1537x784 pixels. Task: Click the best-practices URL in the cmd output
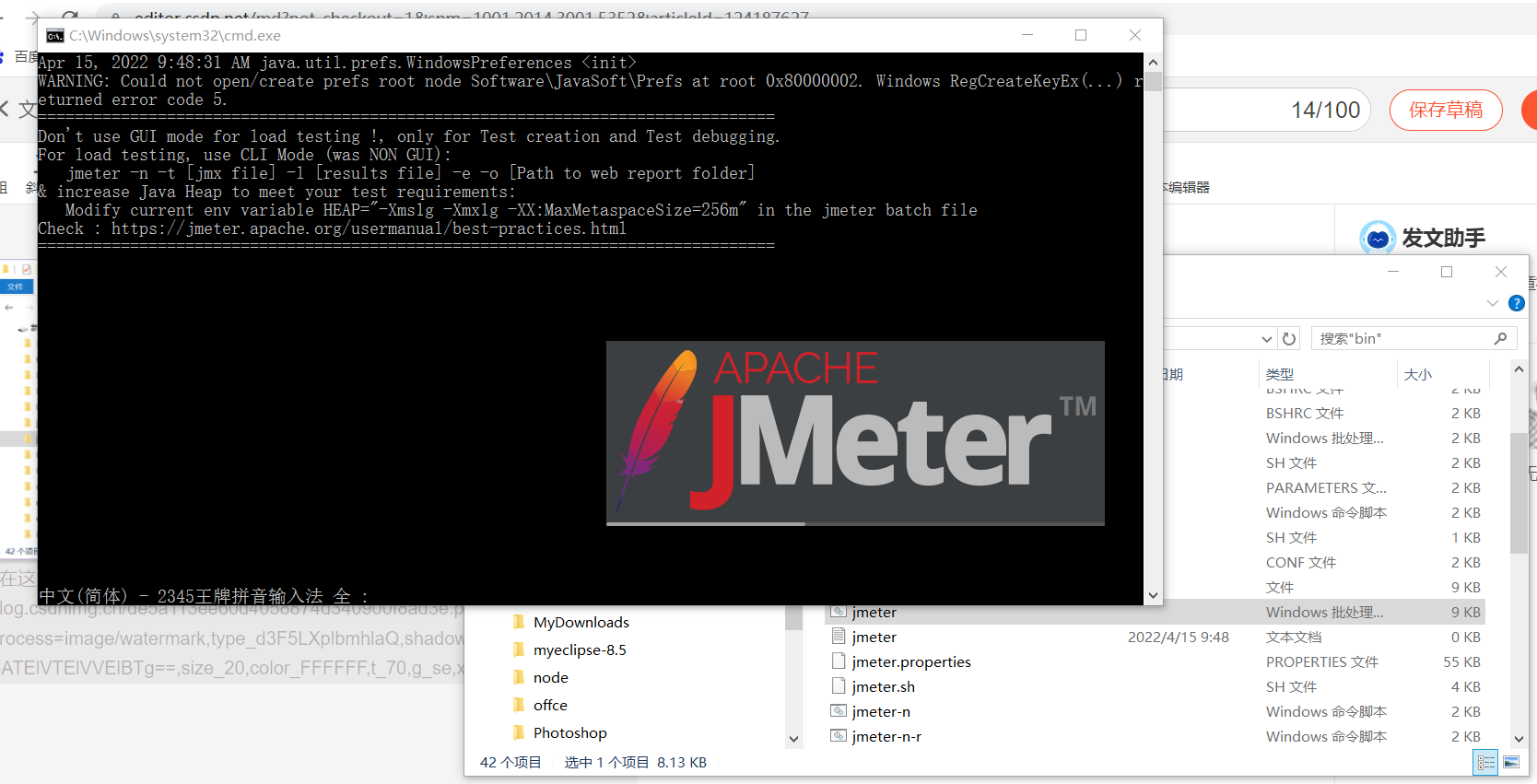pyautogui.click(x=369, y=228)
